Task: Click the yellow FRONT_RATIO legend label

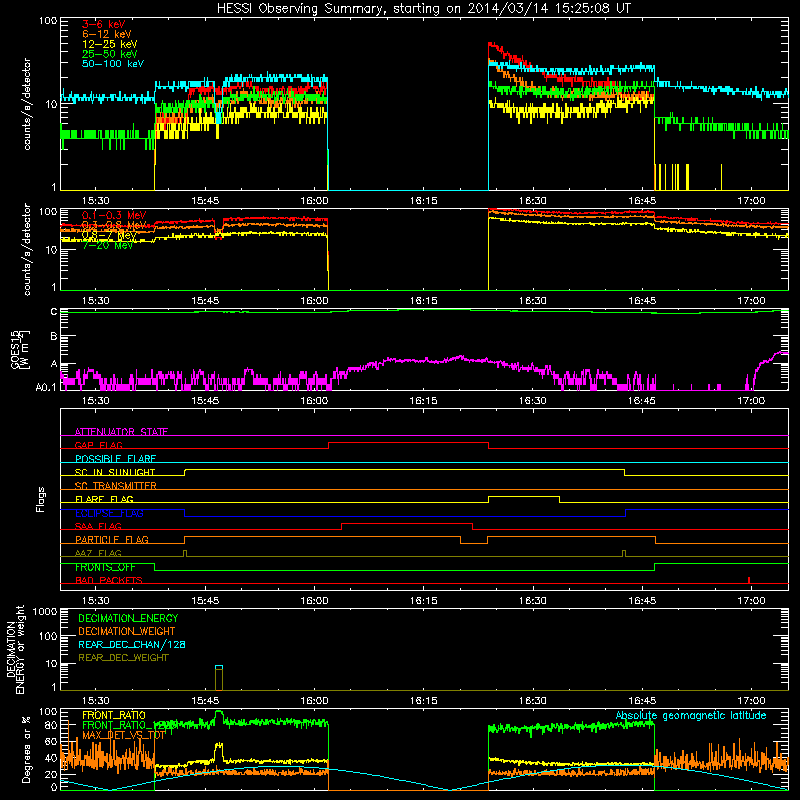Action: coord(114,715)
